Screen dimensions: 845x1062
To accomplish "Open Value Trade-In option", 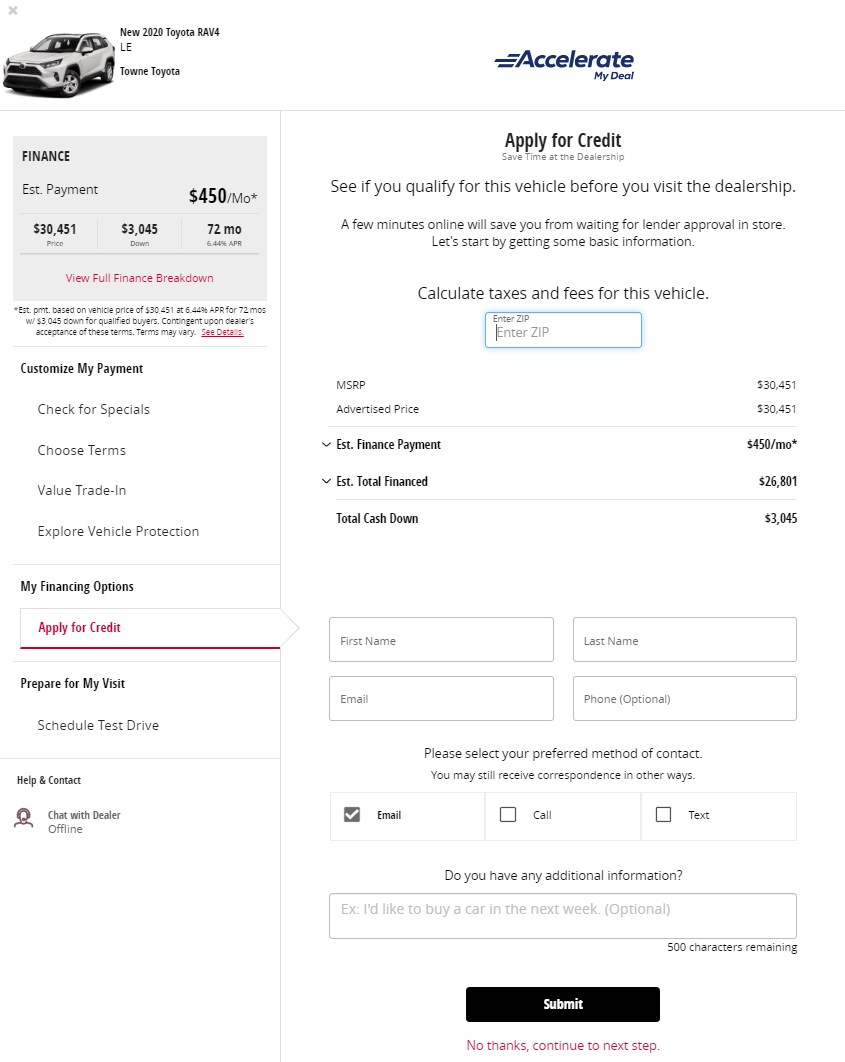I will [81, 490].
